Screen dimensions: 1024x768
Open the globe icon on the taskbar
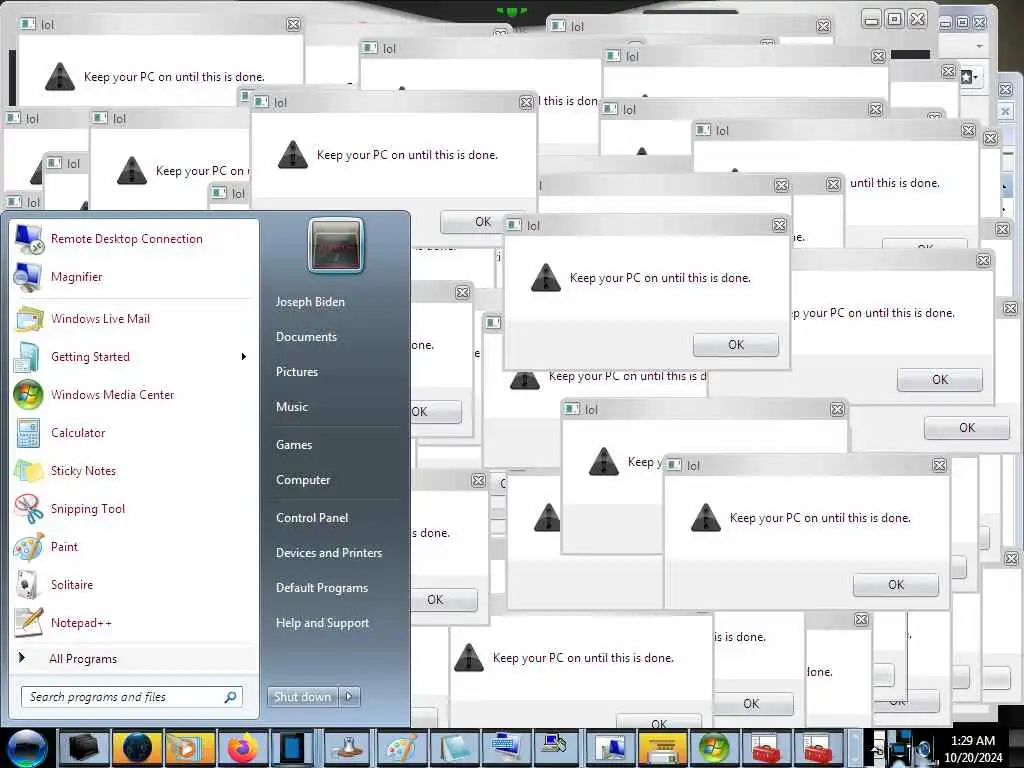pyautogui.click(x=136, y=748)
